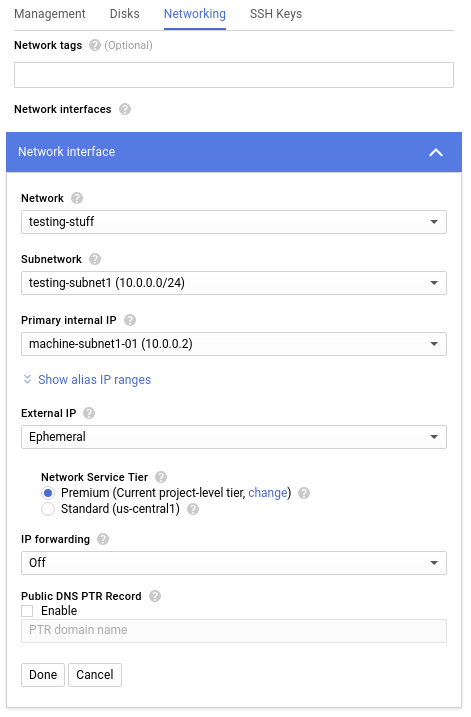Viewport: 471px width, 717px height.
Task: Enable the Public DNS PTR Record checkbox
Action: (x=27, y=611)
